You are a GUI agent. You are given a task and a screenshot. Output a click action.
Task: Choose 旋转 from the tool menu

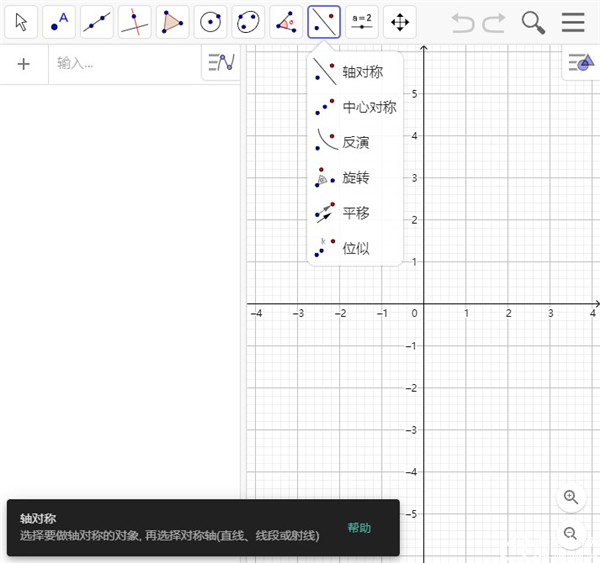(355, 178)
